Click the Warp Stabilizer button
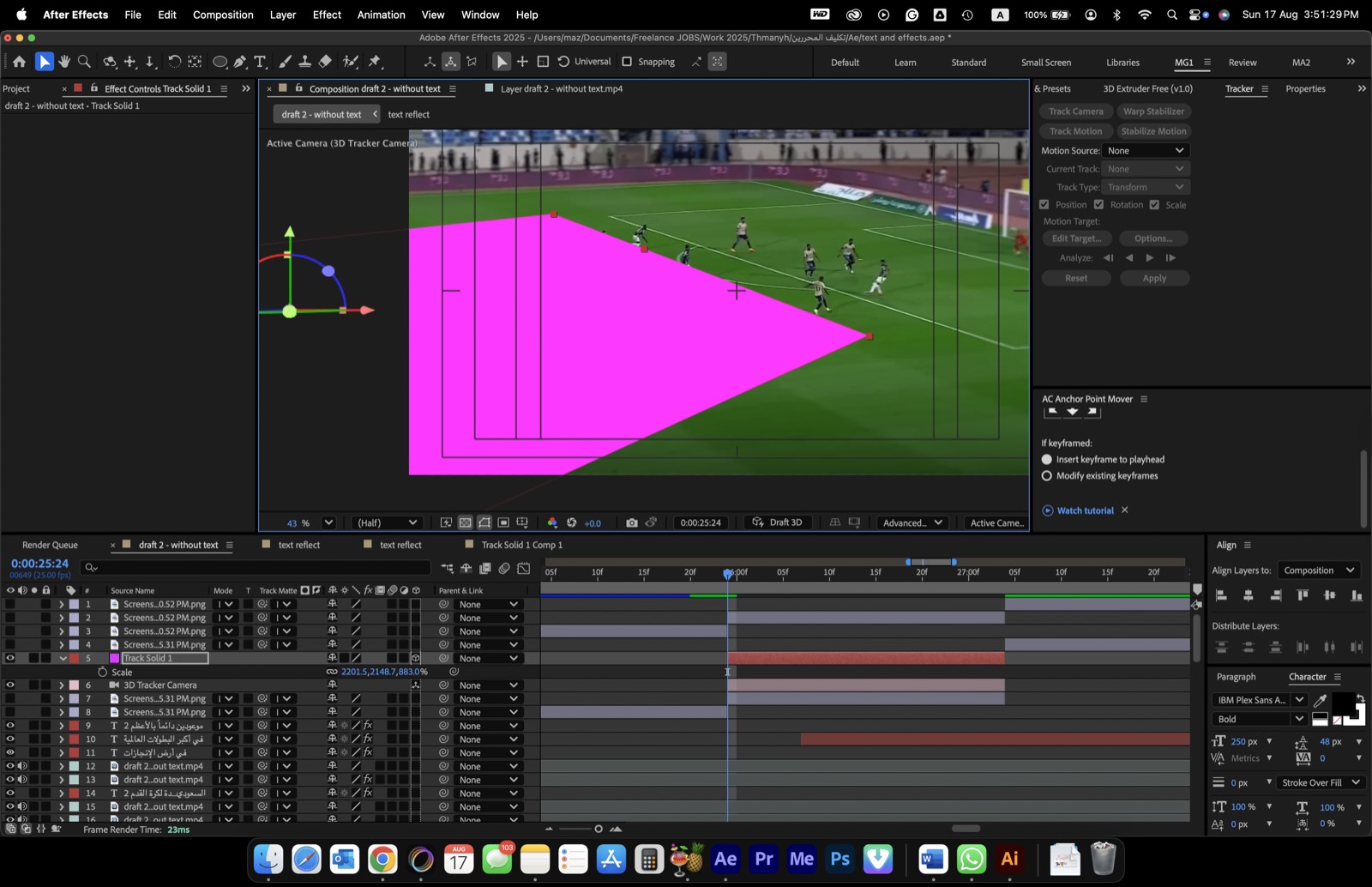Viewport: 1372px width, 887px height. [1153, 112]
